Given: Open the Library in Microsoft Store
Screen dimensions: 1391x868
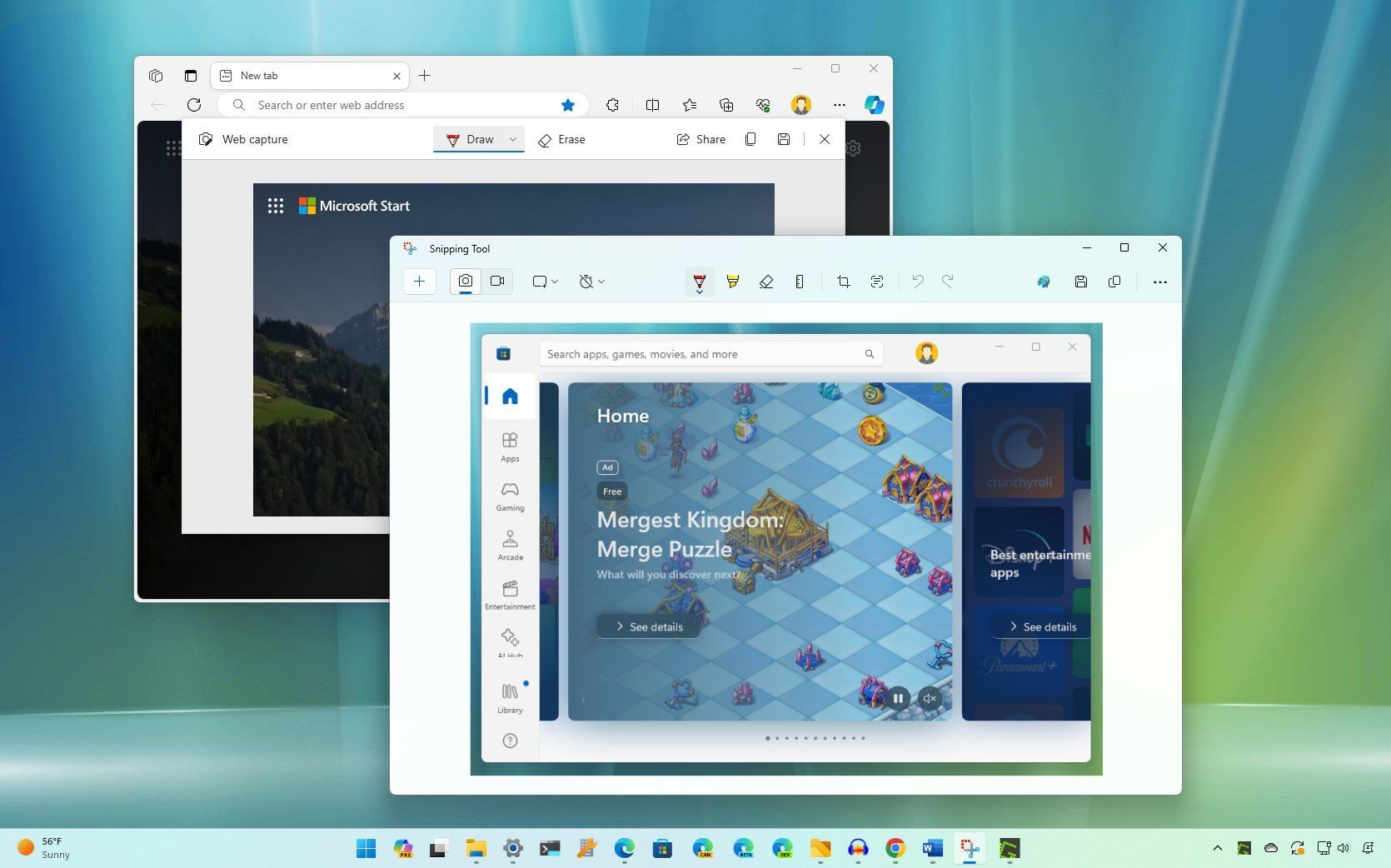Looking at the screenshot, I should tap(509, 698).
